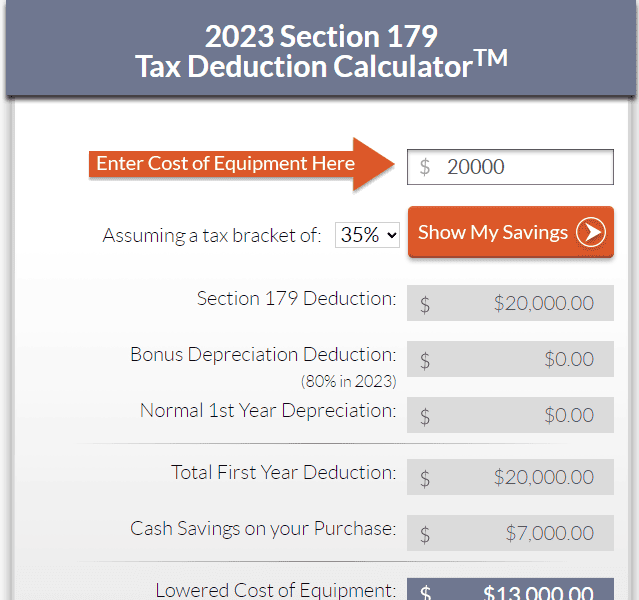Click the circled arrow icon on Show My Savings
Viewport: 639px width, 600px height.
click(591, 232)
